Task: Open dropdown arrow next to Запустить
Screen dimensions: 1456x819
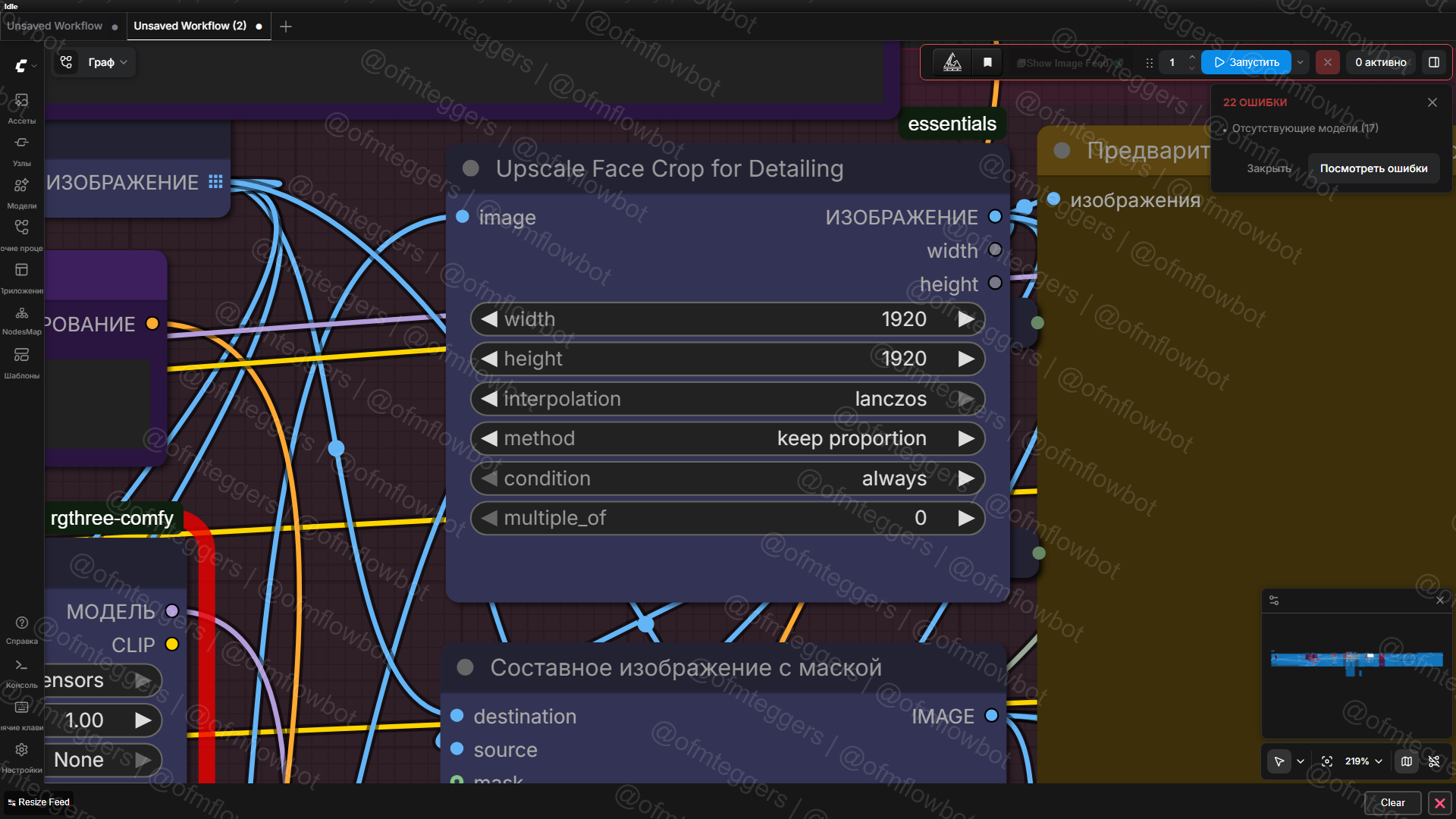Action: 1301,62
